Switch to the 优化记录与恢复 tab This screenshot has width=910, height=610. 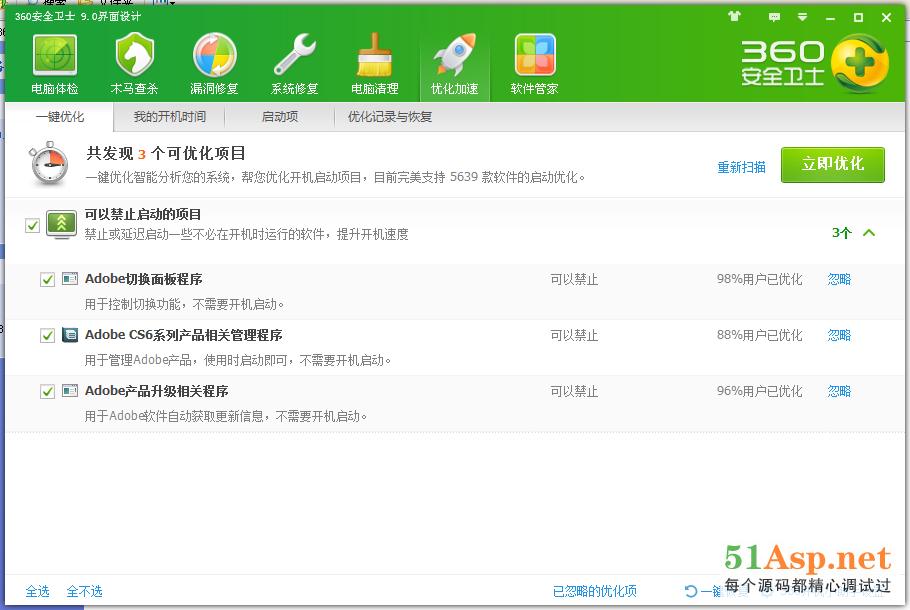390,117
